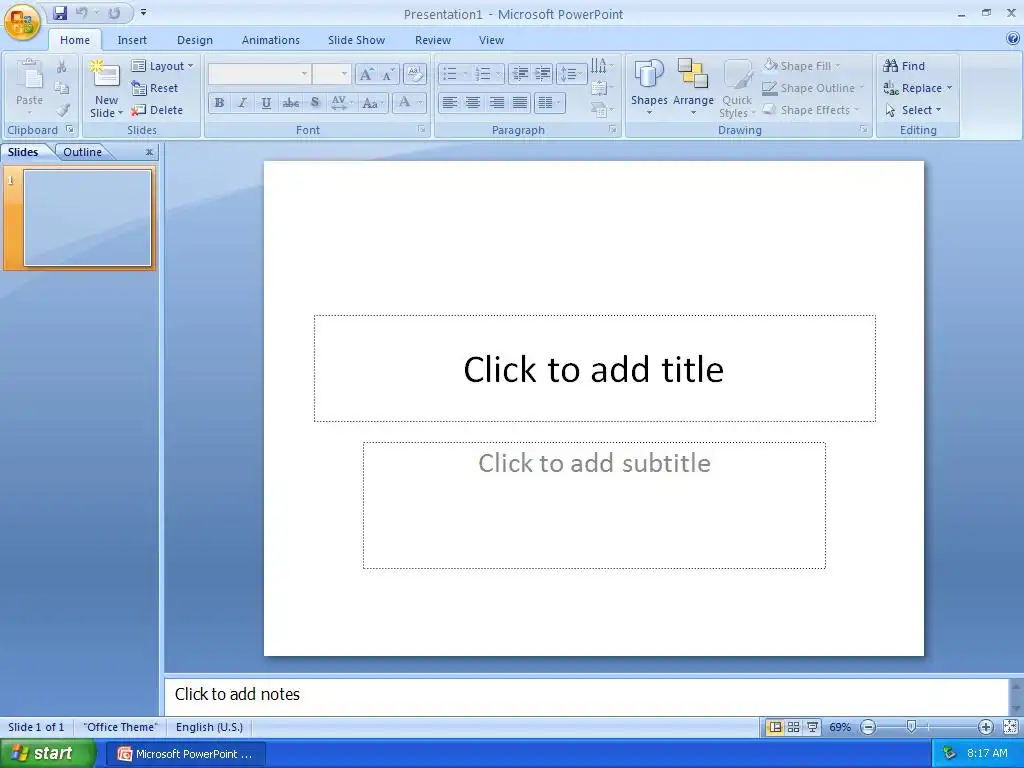The width and height of the screenshot is (1024, 768).
Task: Click the Increase List Level icon
Action: pos(542,74)
